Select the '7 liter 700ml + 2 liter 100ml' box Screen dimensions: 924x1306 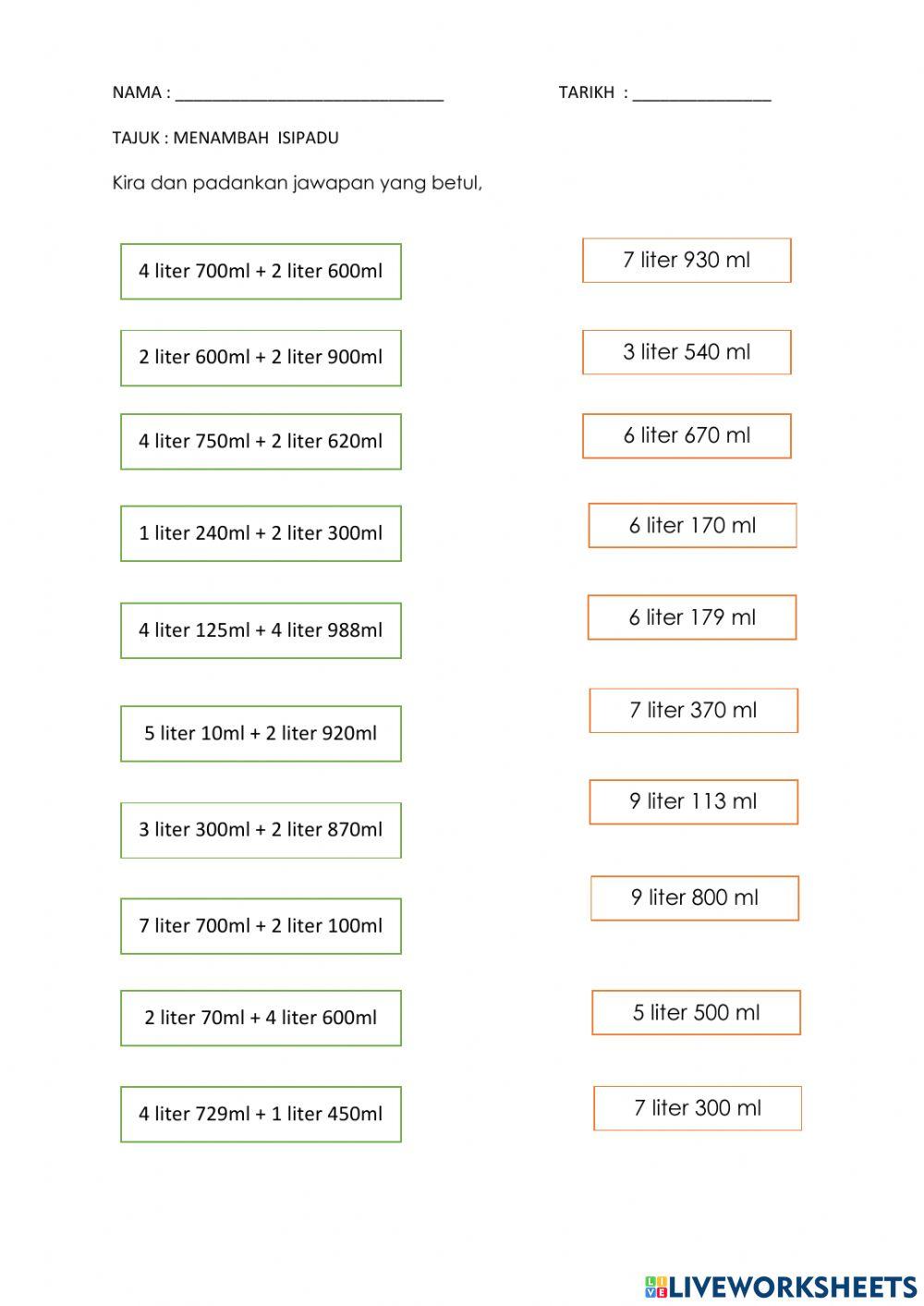pyautogui.click(x=261, y=926)
